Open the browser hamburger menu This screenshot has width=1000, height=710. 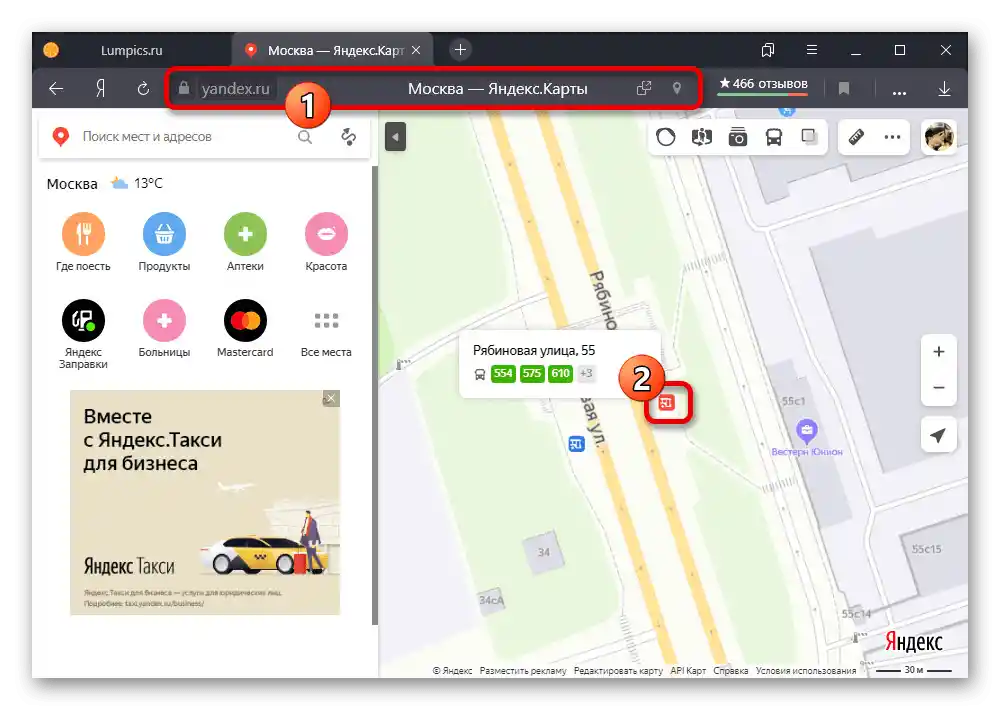pyautogui.click(x=812, y=50)
